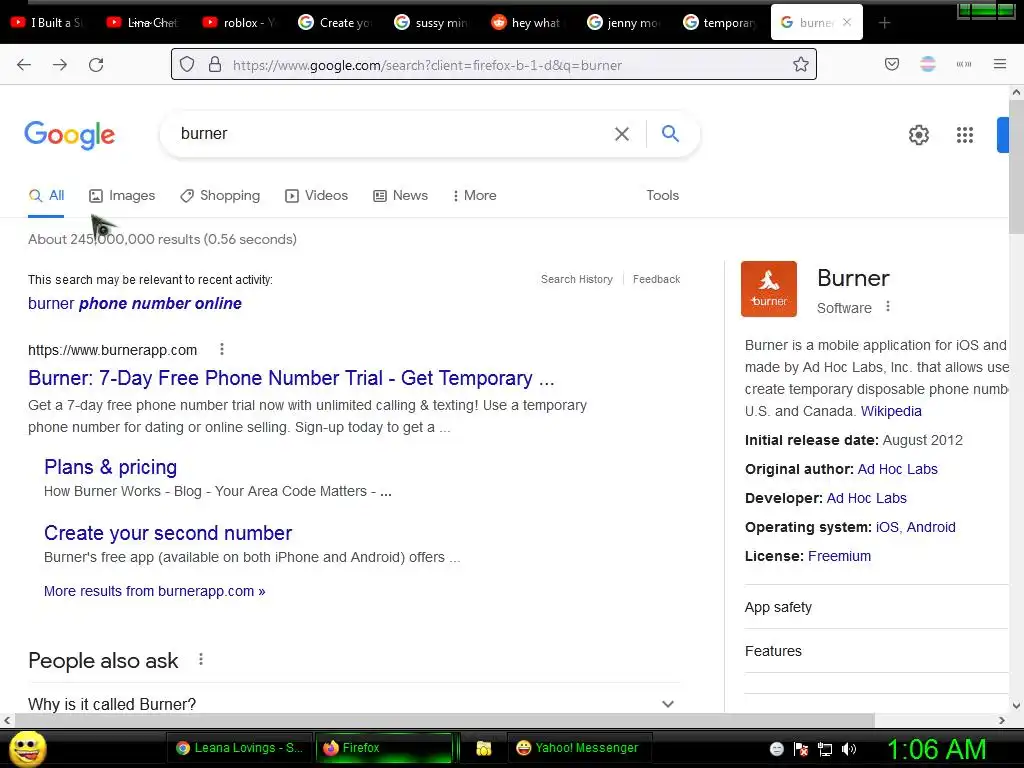Open the Pocket save icon
The height and width of the screenshot is (768, 1024).
[892, 64]
